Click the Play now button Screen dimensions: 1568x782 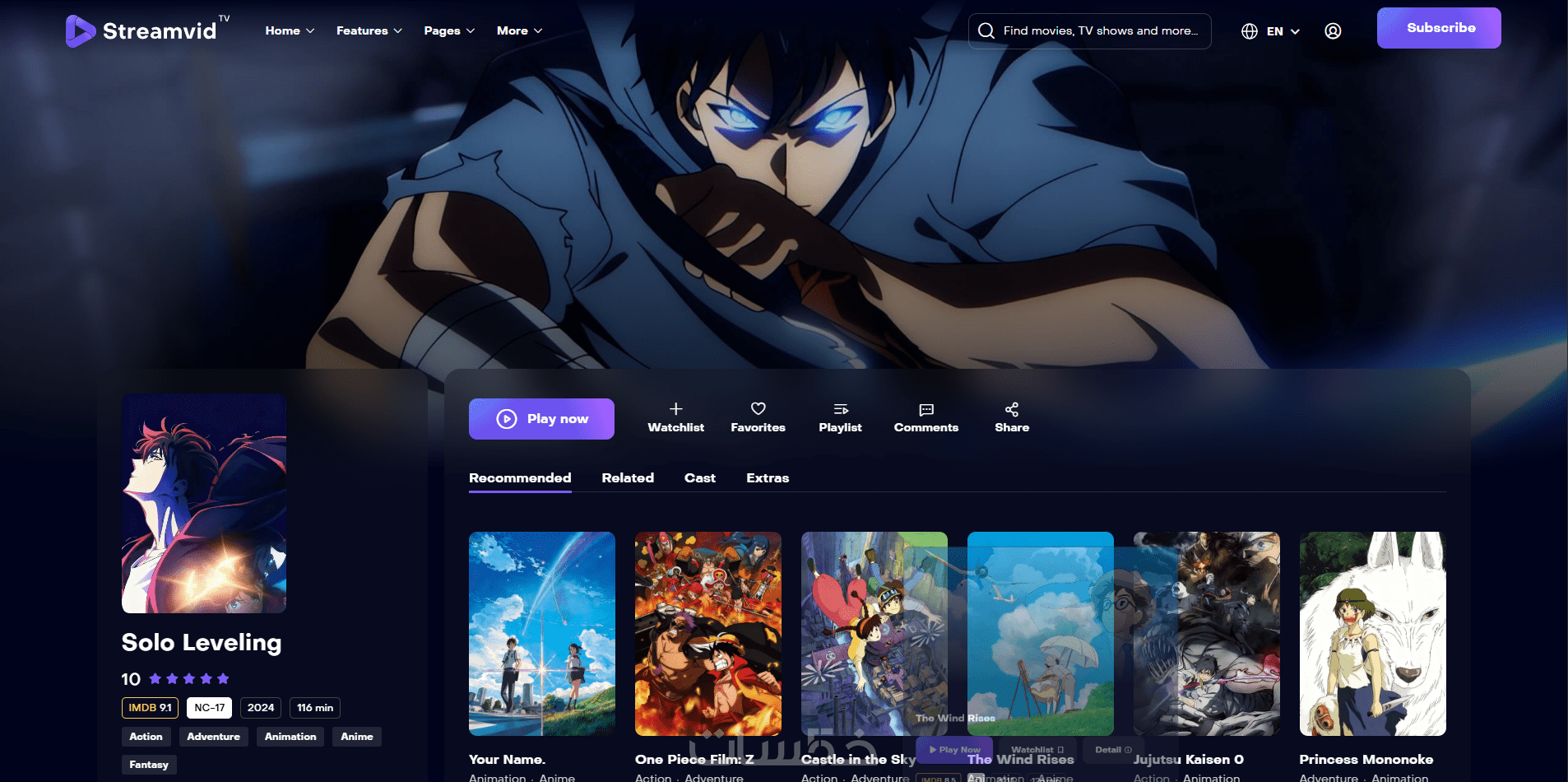(x=541, y=419)
